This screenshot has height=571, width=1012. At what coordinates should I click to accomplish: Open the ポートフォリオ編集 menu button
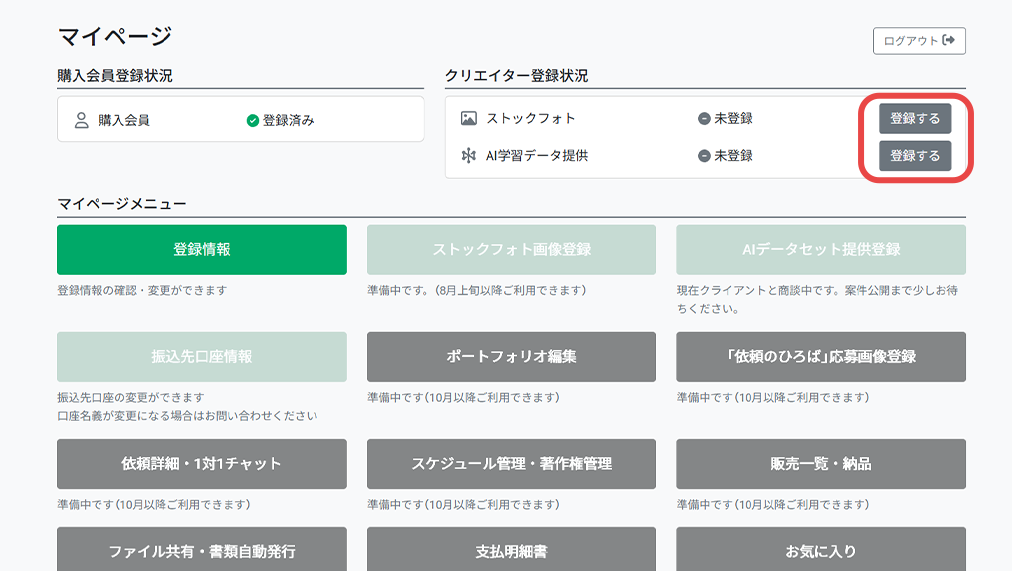[511, 357]
